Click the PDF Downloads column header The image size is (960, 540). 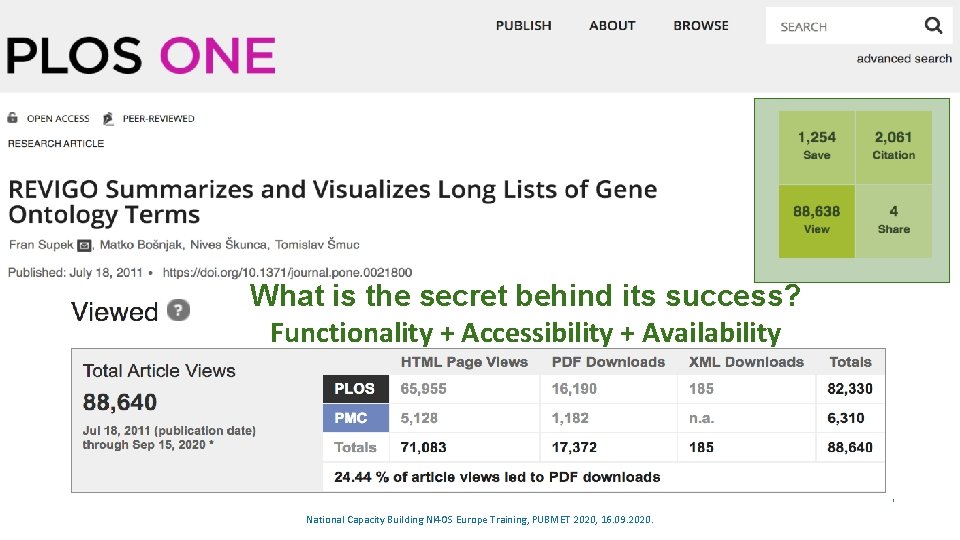609,362
